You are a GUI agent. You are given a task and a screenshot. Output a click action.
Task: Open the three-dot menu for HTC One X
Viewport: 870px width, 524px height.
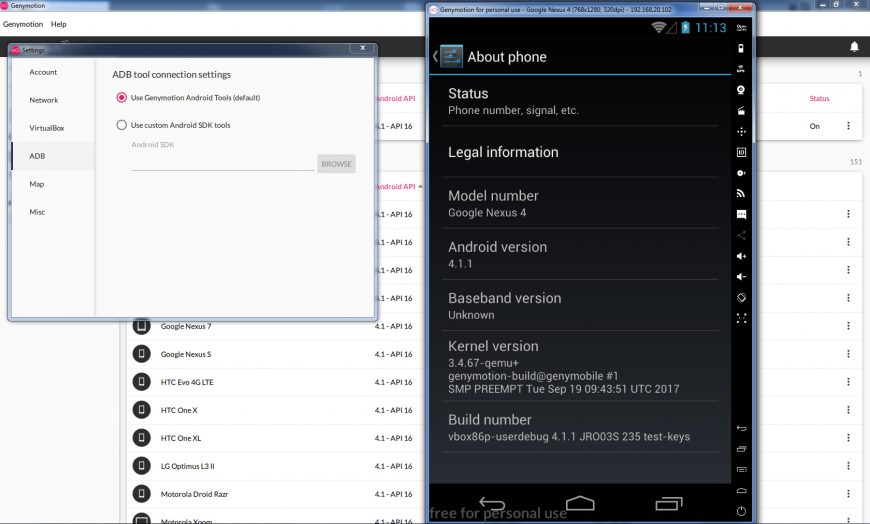(848, 410)
